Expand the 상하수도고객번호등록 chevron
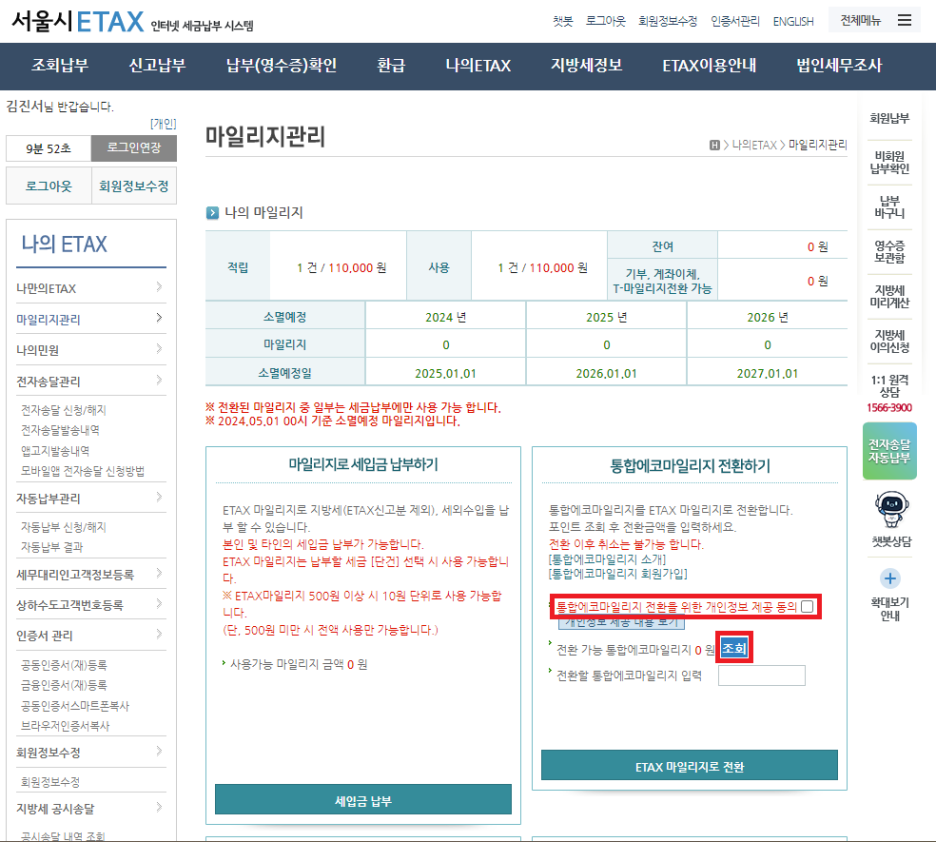The width and height of the screenshot is (936, 842). point(159,604)
